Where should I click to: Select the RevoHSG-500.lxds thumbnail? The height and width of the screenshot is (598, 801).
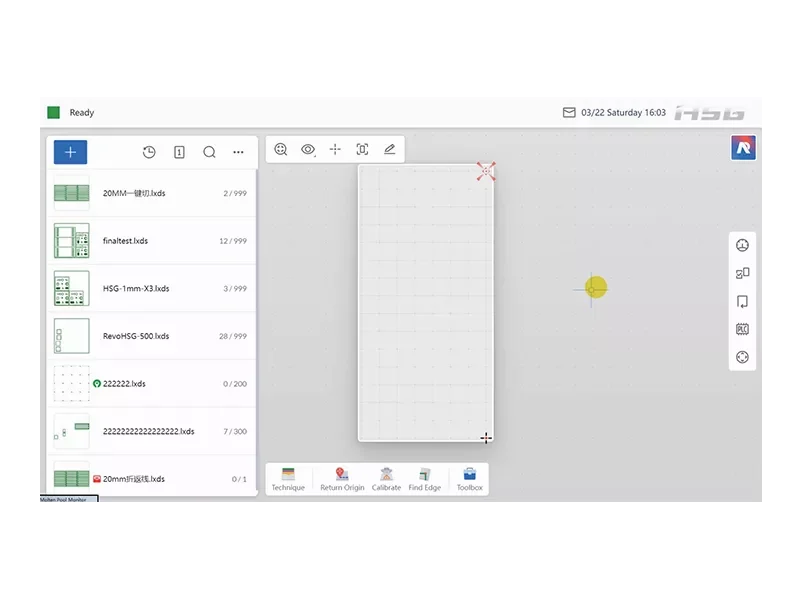click(72, 336)
